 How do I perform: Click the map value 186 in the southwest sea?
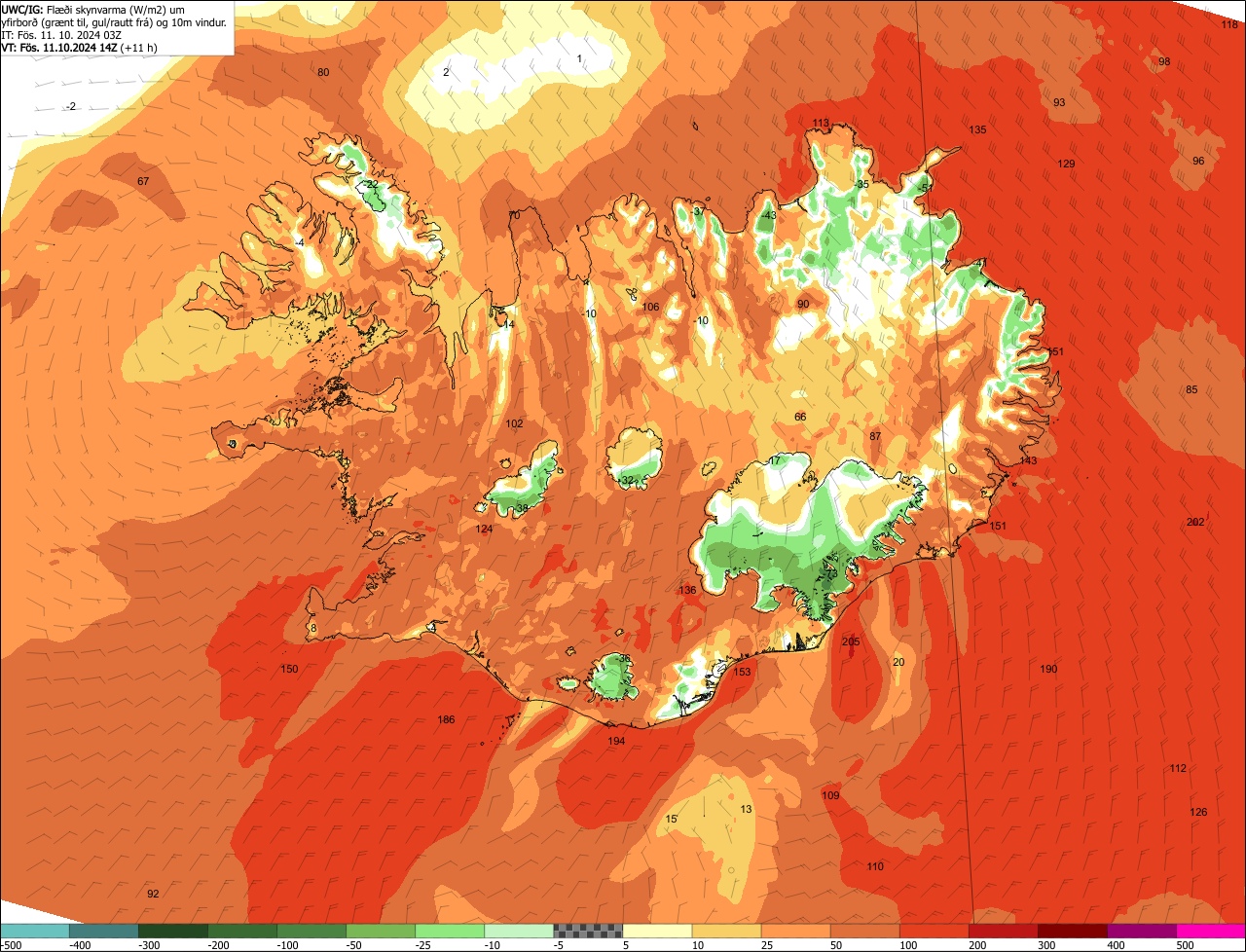[446, 719]
